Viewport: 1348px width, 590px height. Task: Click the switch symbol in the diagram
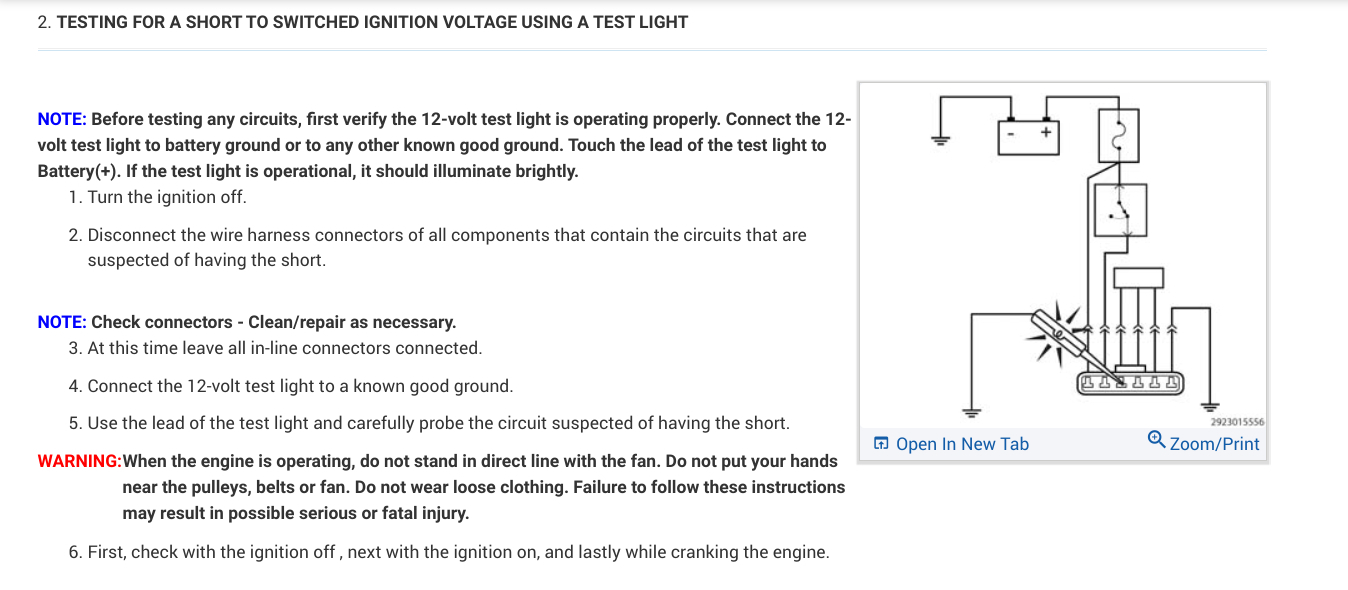tap(1120, 210)
